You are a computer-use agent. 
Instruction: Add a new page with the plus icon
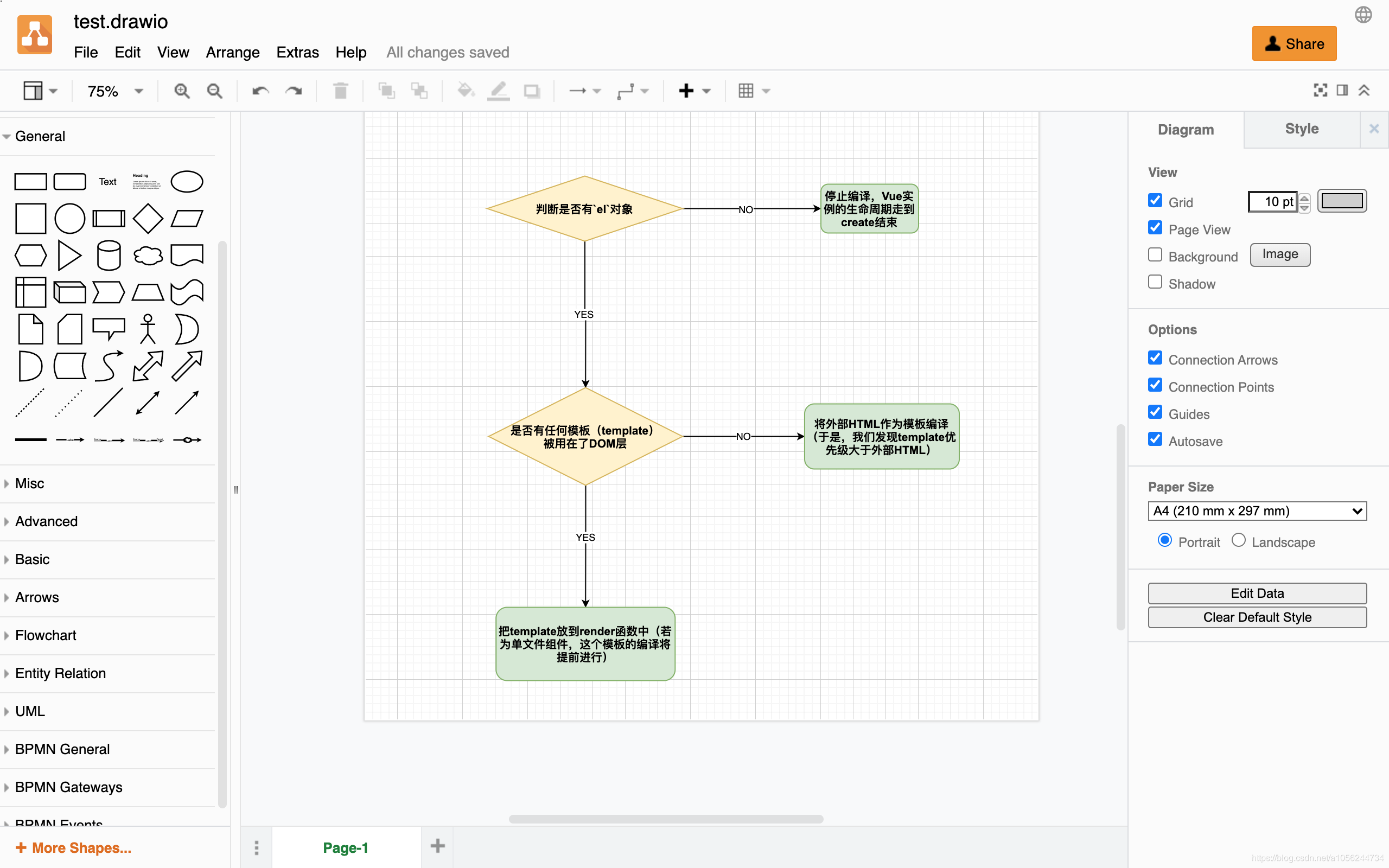point(437,846)
